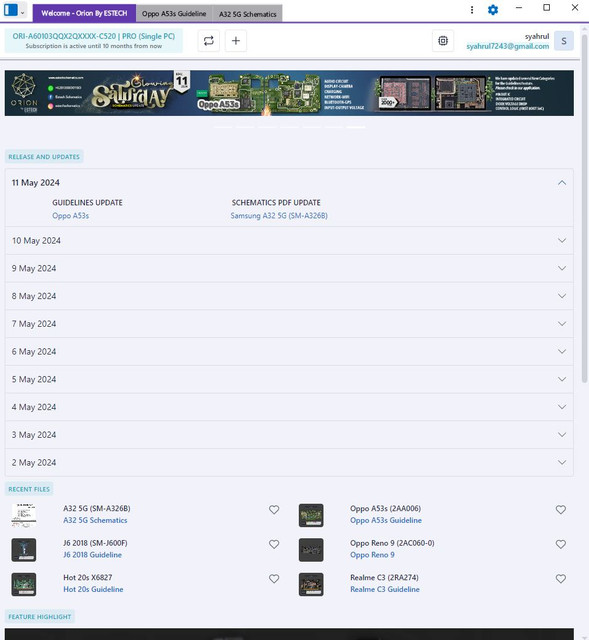Click the A32 5G schematic thumbnail
Viewport: 589px width, 640px height.
click(x=24, y=515)
